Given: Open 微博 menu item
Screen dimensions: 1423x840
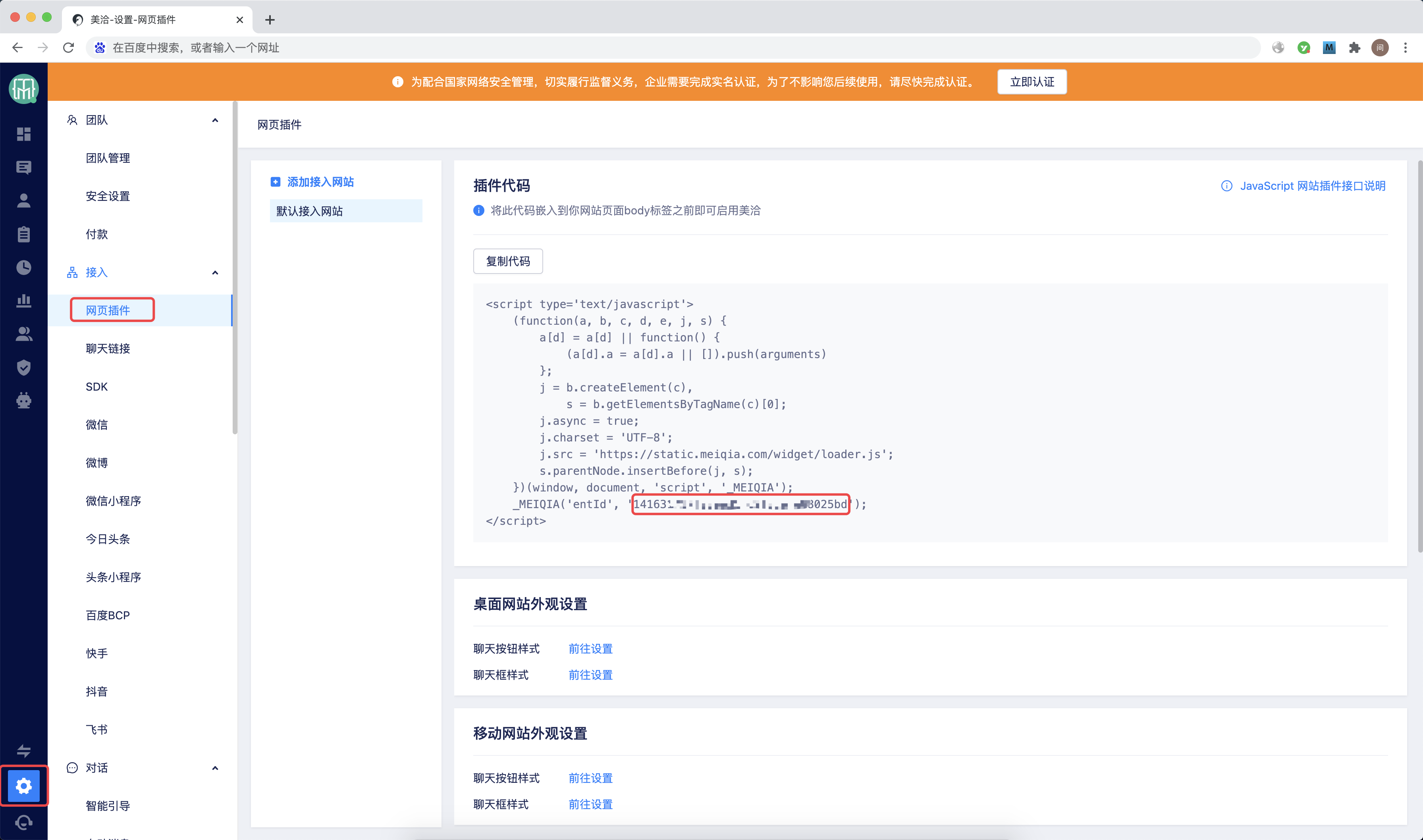Looking at the screenshot, I should [97, 463].
